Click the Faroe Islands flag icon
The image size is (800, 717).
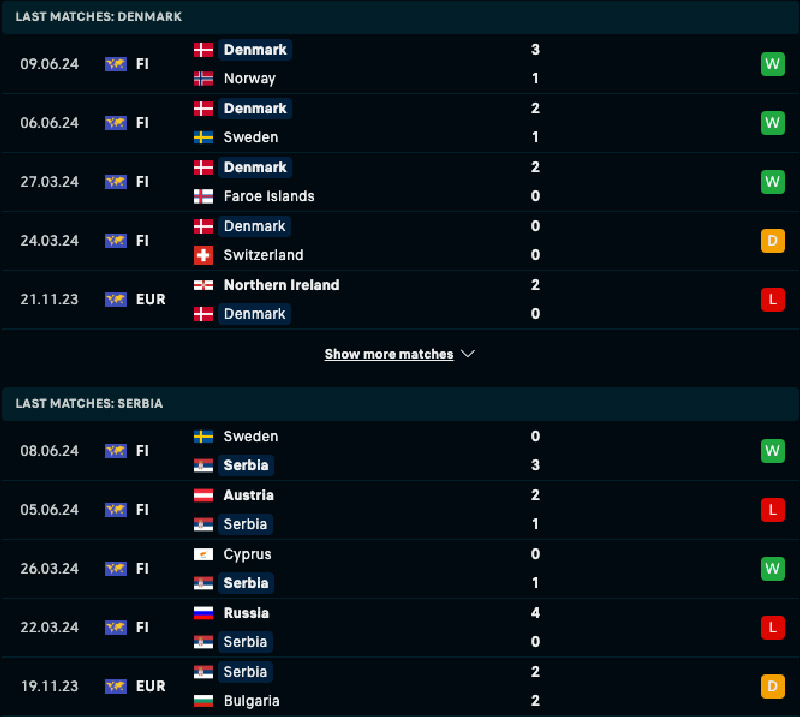[203, 196]
